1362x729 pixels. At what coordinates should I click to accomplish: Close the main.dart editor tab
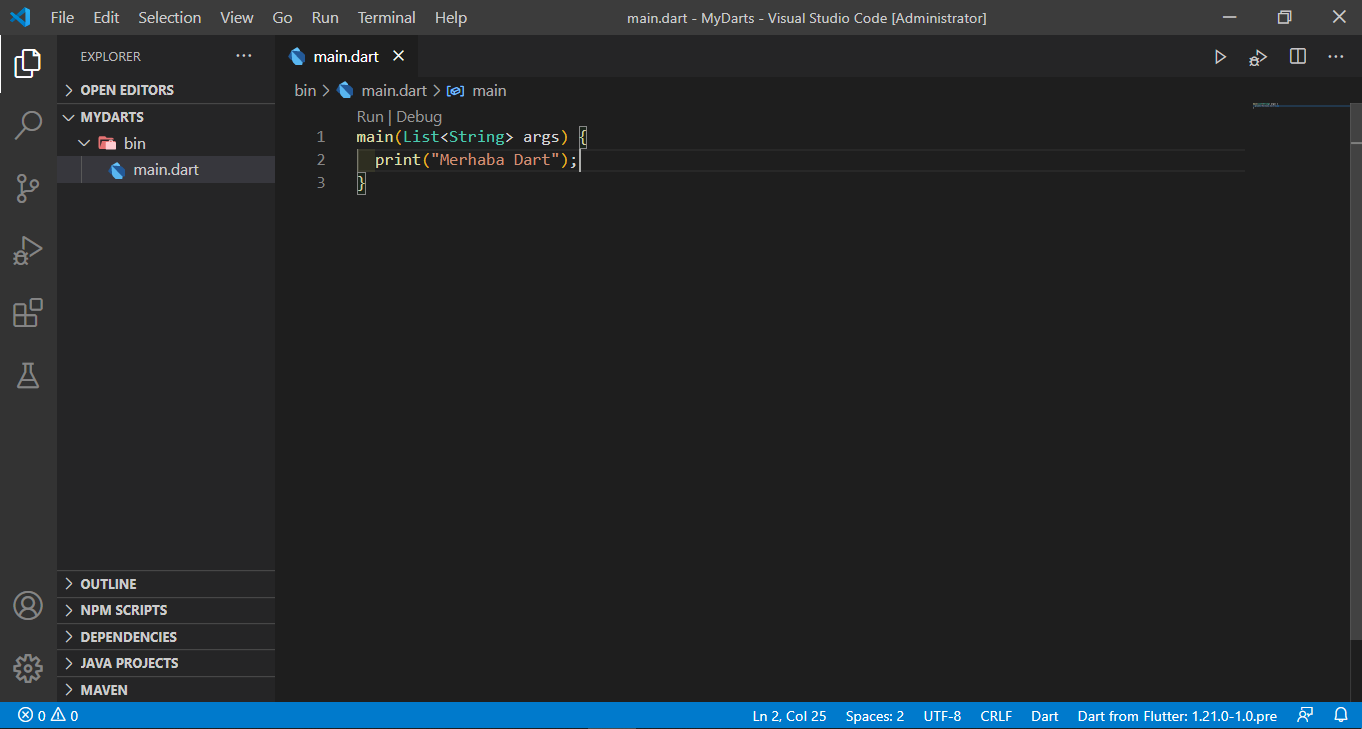398,57
